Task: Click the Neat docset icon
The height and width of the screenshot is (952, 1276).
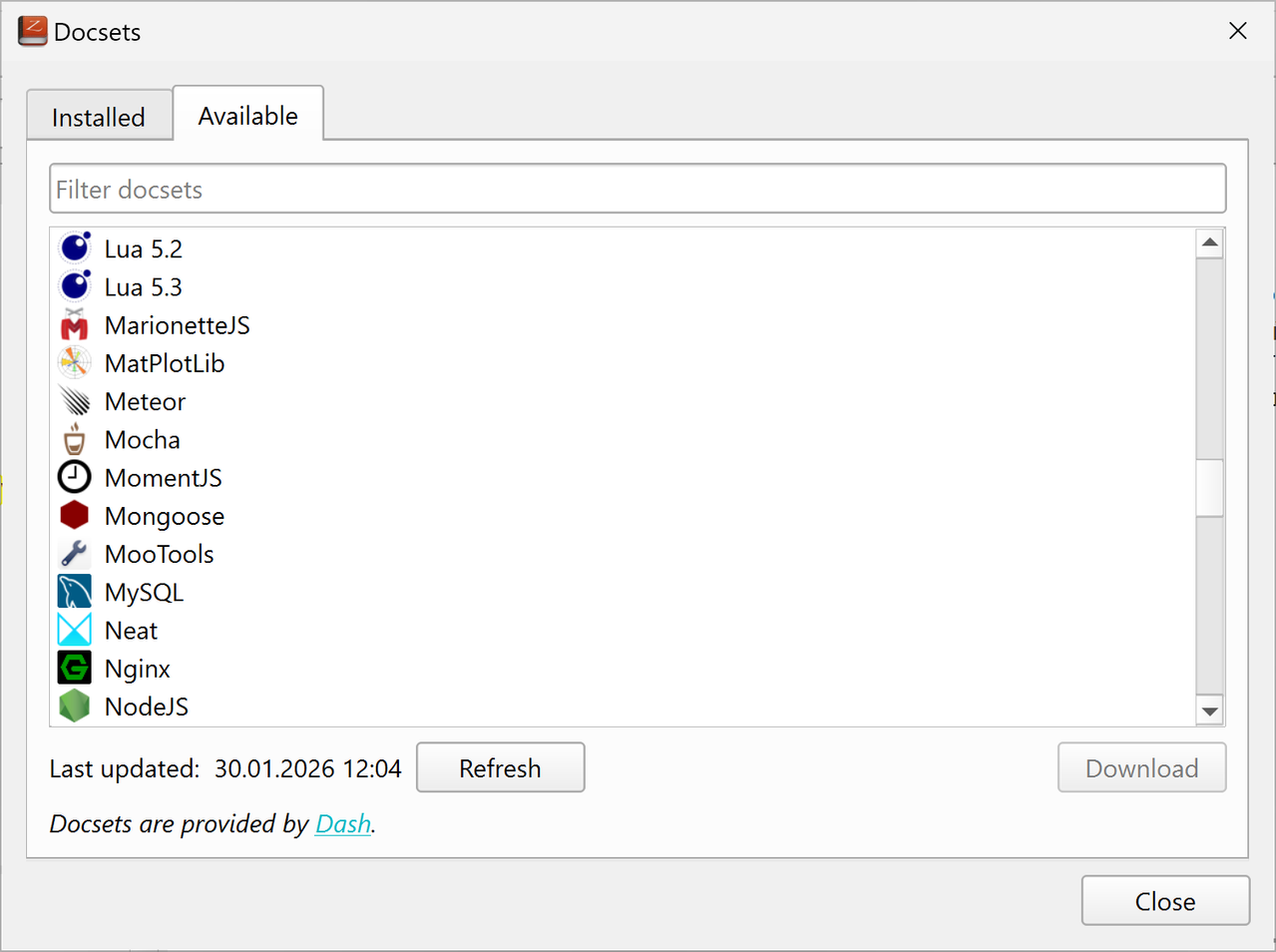Action: 75,630
